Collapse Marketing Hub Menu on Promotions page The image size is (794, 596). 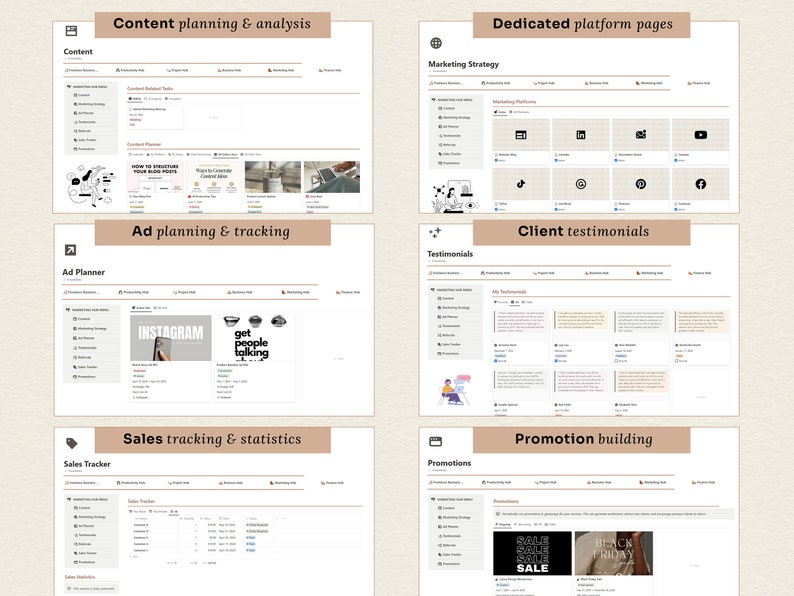433,499
